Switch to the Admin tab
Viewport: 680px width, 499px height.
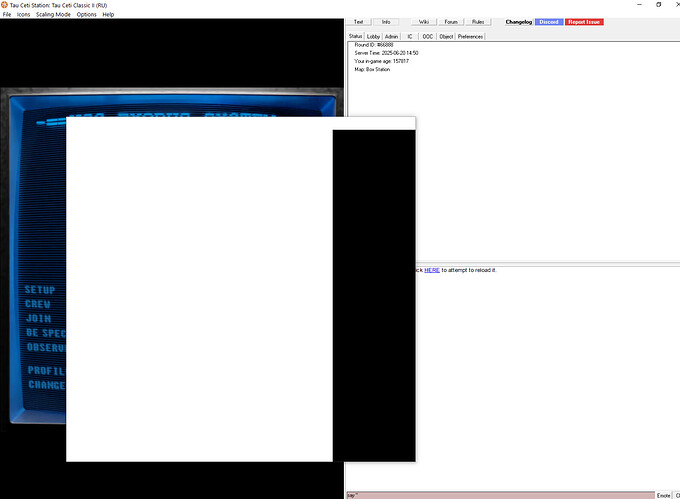(x=391, y=36)
